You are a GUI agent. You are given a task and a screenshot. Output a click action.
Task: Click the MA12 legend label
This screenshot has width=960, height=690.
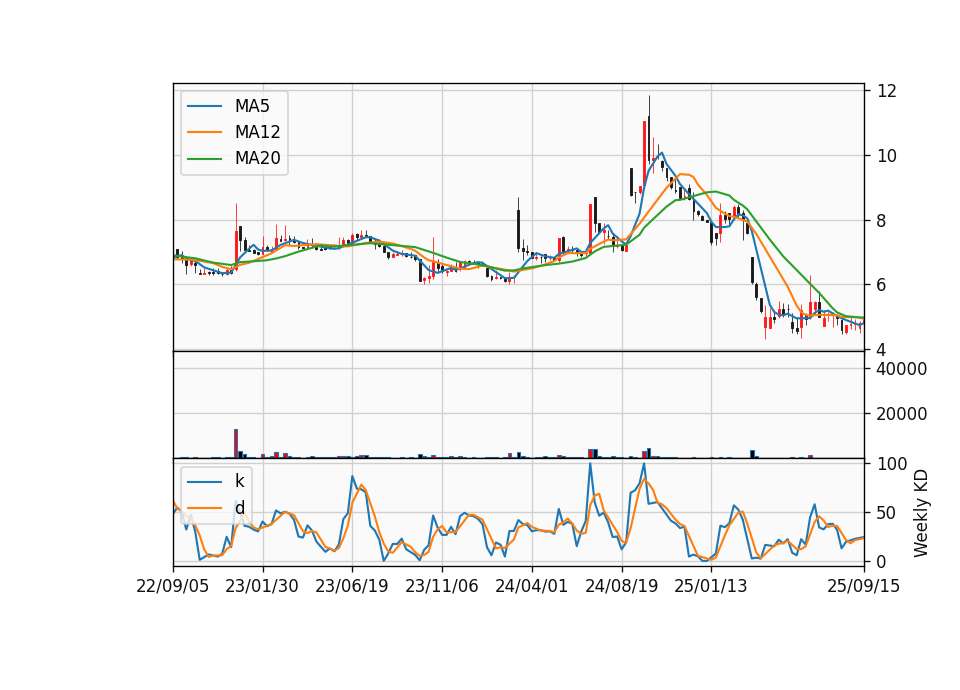click(x=257, y=132)
